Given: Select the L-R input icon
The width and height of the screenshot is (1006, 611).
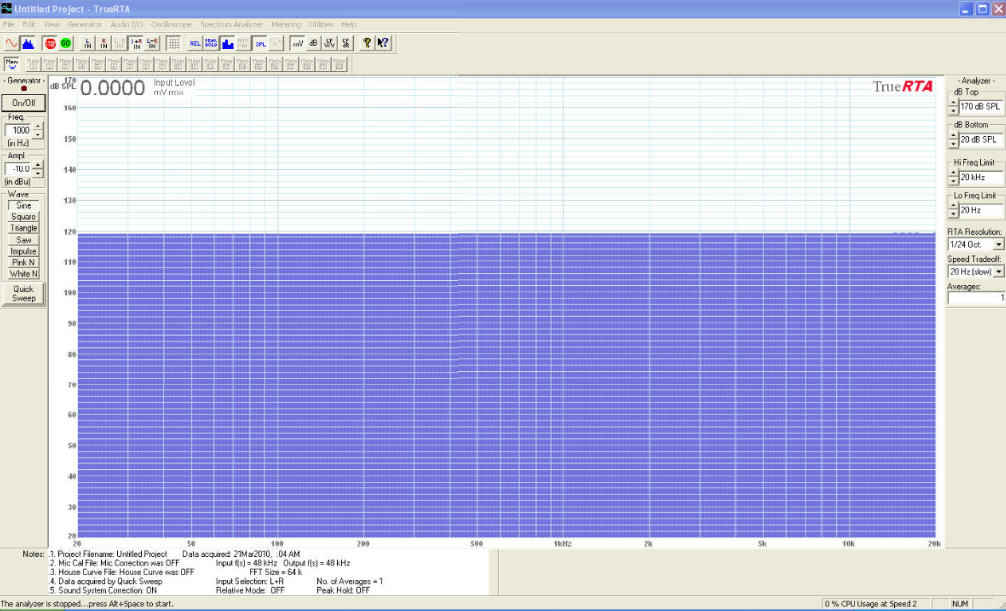Looking at the screenshot, I should (151, 44).
